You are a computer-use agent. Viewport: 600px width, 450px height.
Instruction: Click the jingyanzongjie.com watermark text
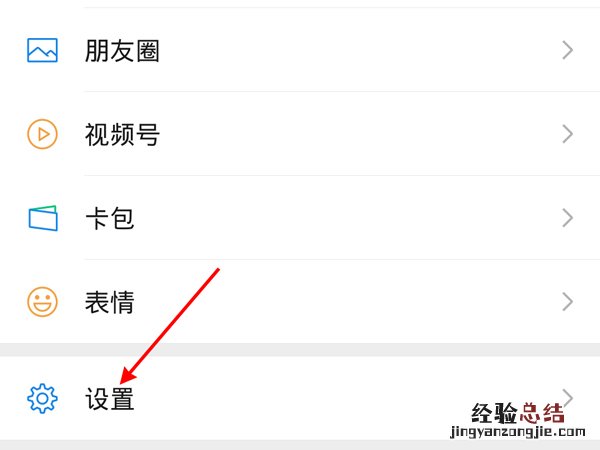pyautogui.click(x=518, y=432)
